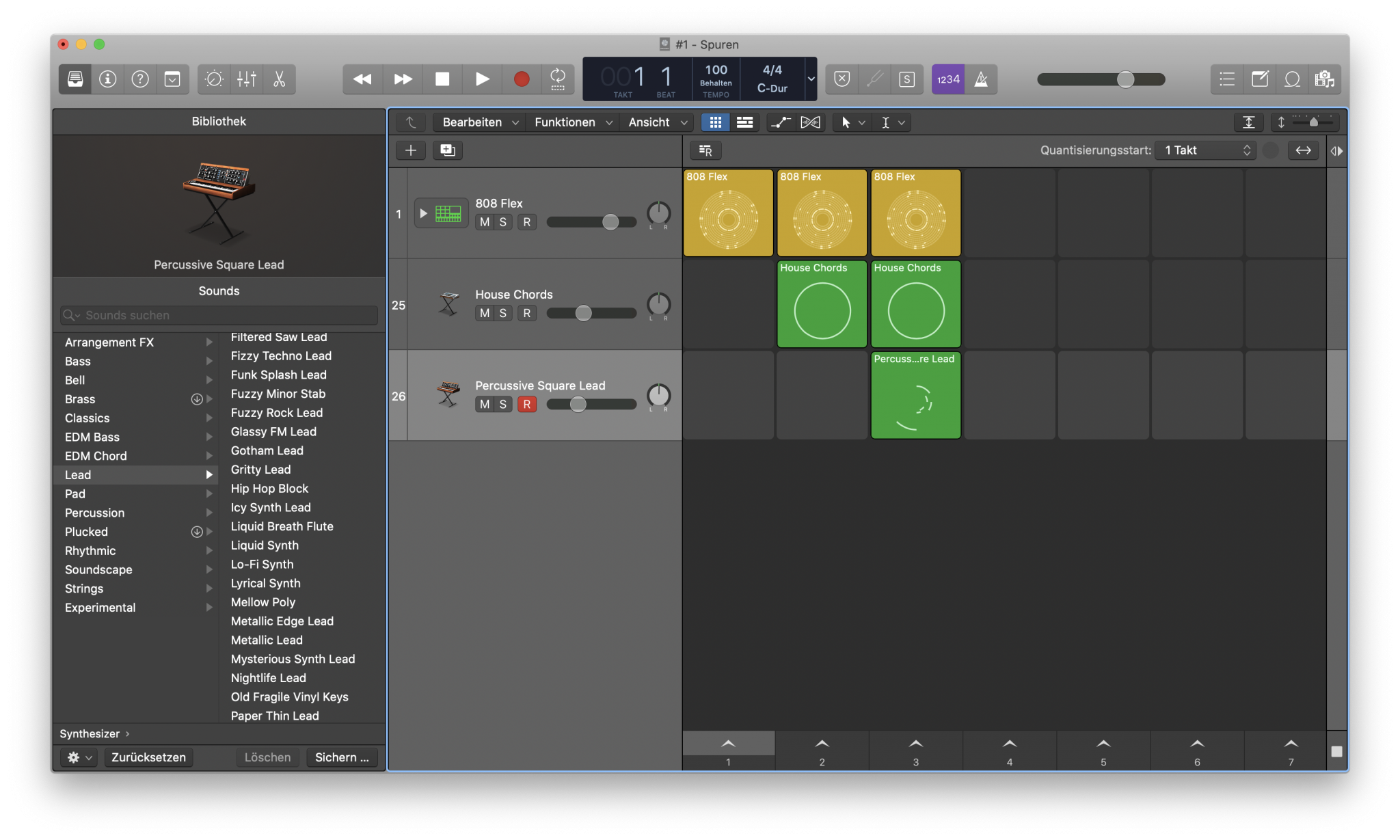This screenshot has width=1400, height=840.
Task: Enable the metronome icon
Action: tap(980, 79)
